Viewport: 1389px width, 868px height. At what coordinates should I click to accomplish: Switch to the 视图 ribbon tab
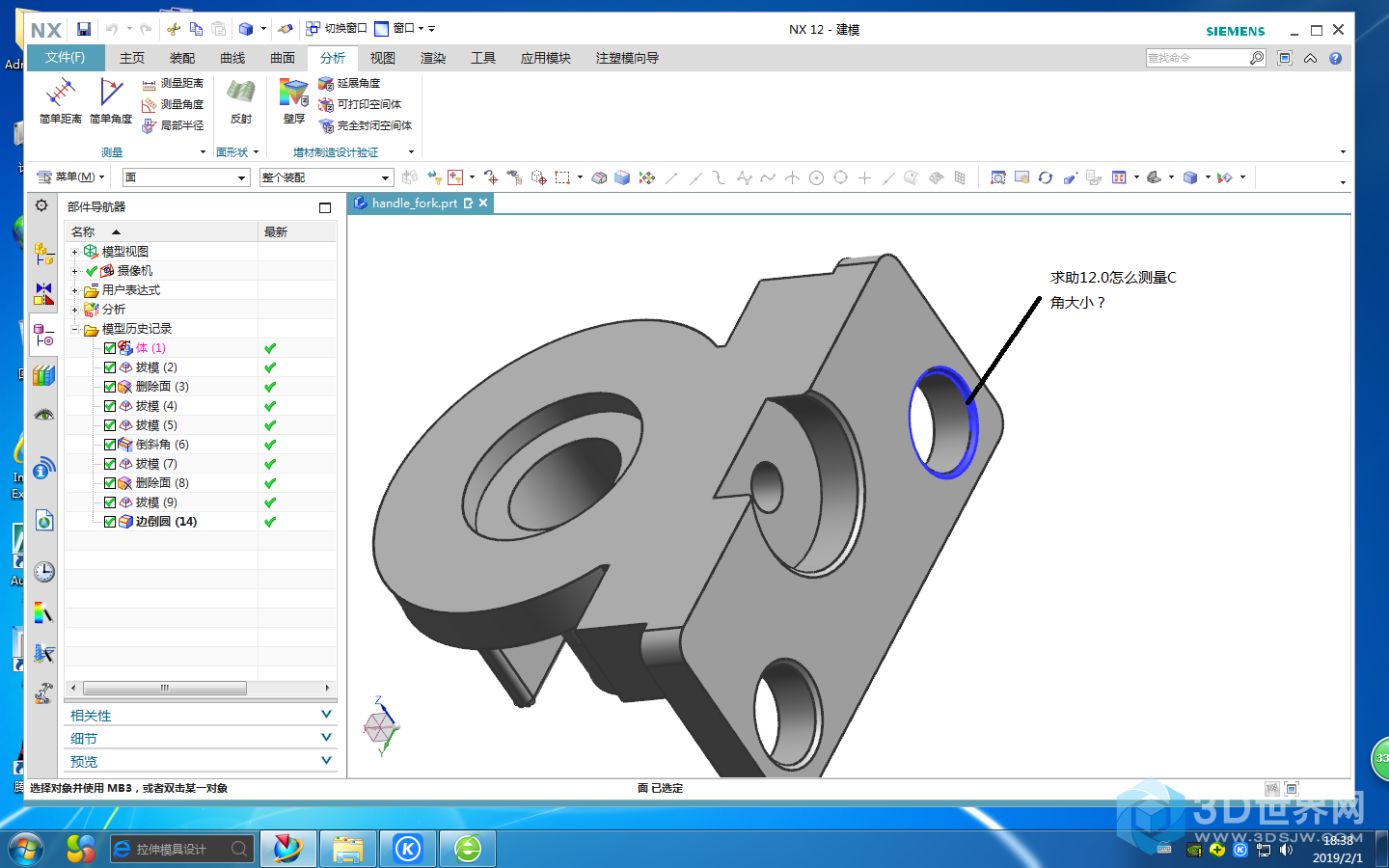coord(383,58)
